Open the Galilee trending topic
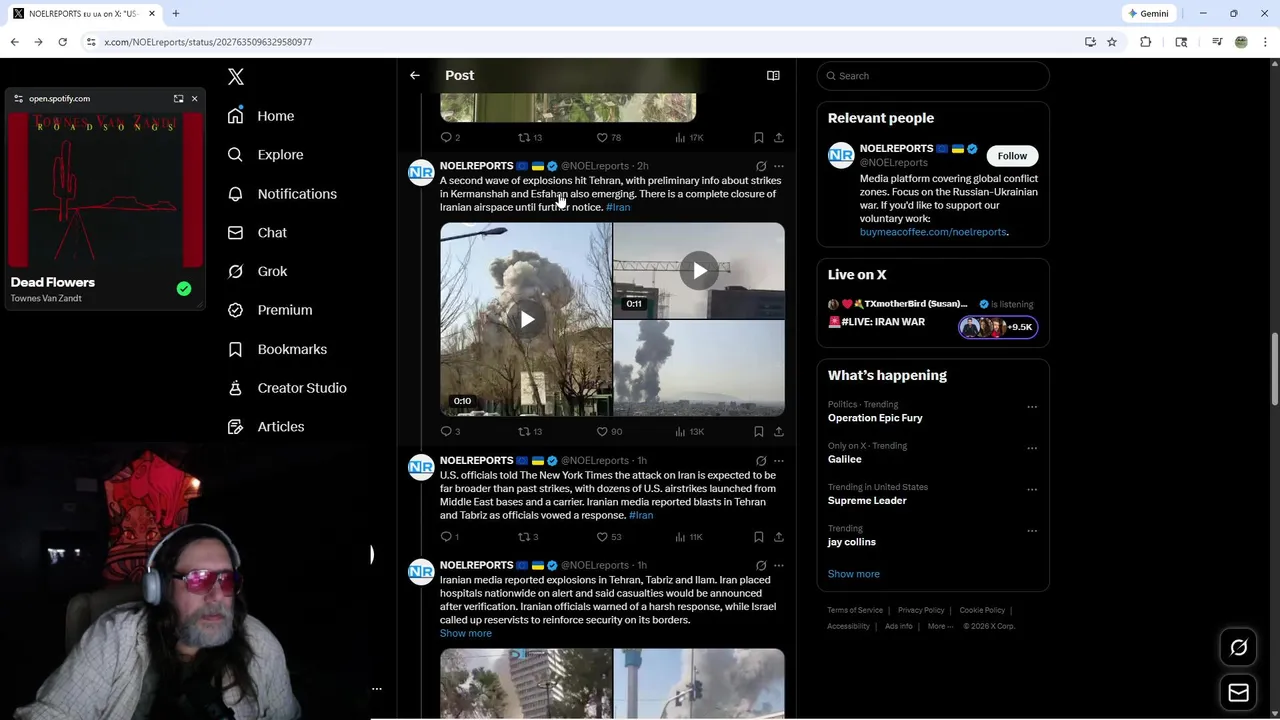Image resolution: width=1280 pixels, height=720 pixels. click(x=844, y=459)
